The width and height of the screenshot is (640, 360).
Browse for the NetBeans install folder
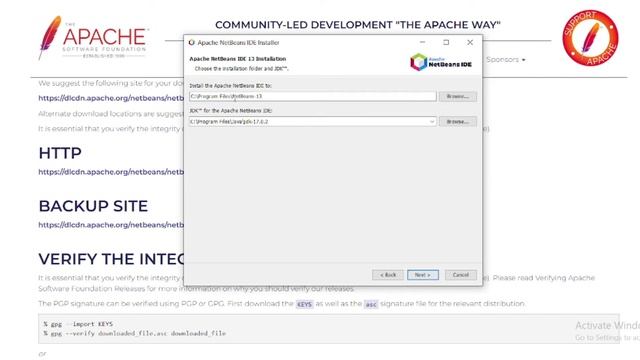coord(458,96)
